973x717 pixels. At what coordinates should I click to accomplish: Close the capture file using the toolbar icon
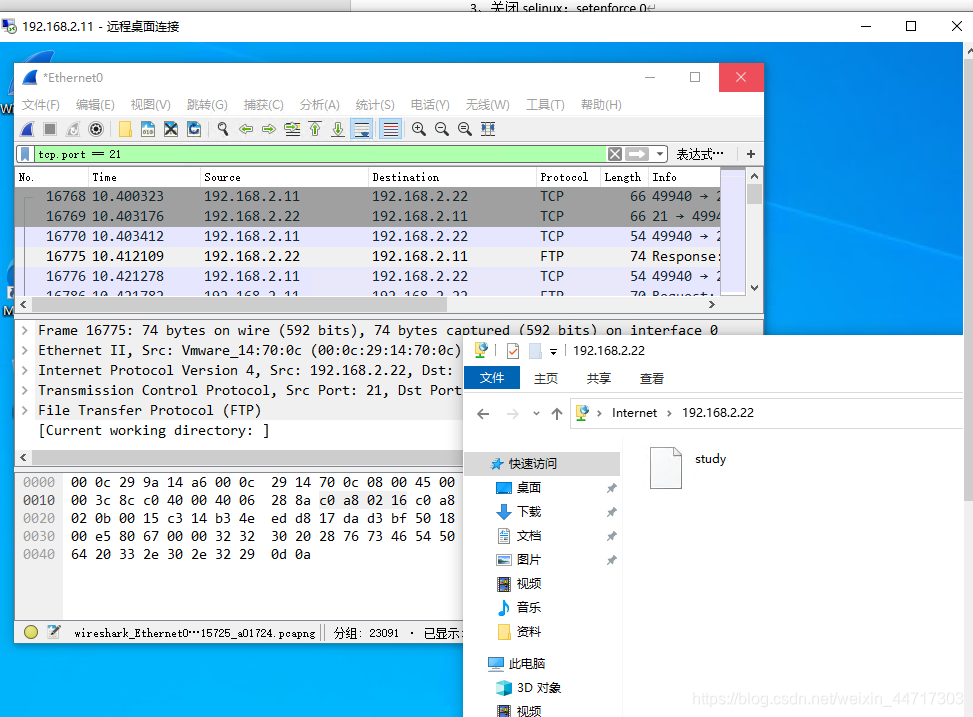(171, 129)
